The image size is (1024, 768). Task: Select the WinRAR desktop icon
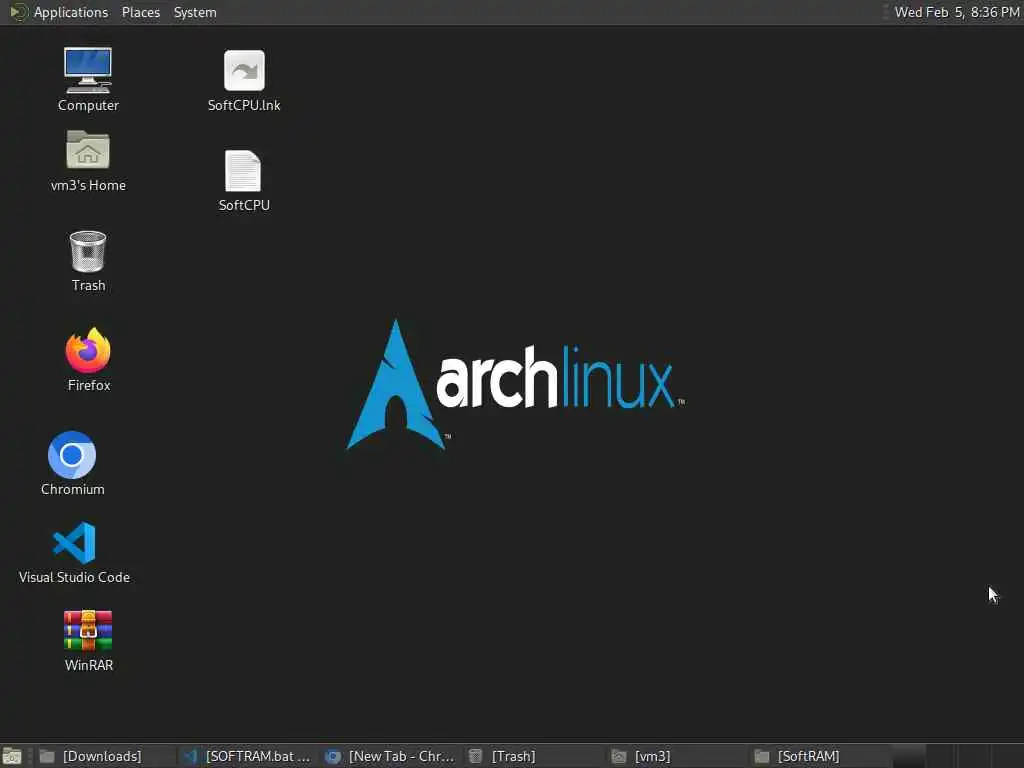(x=88, y=640)
